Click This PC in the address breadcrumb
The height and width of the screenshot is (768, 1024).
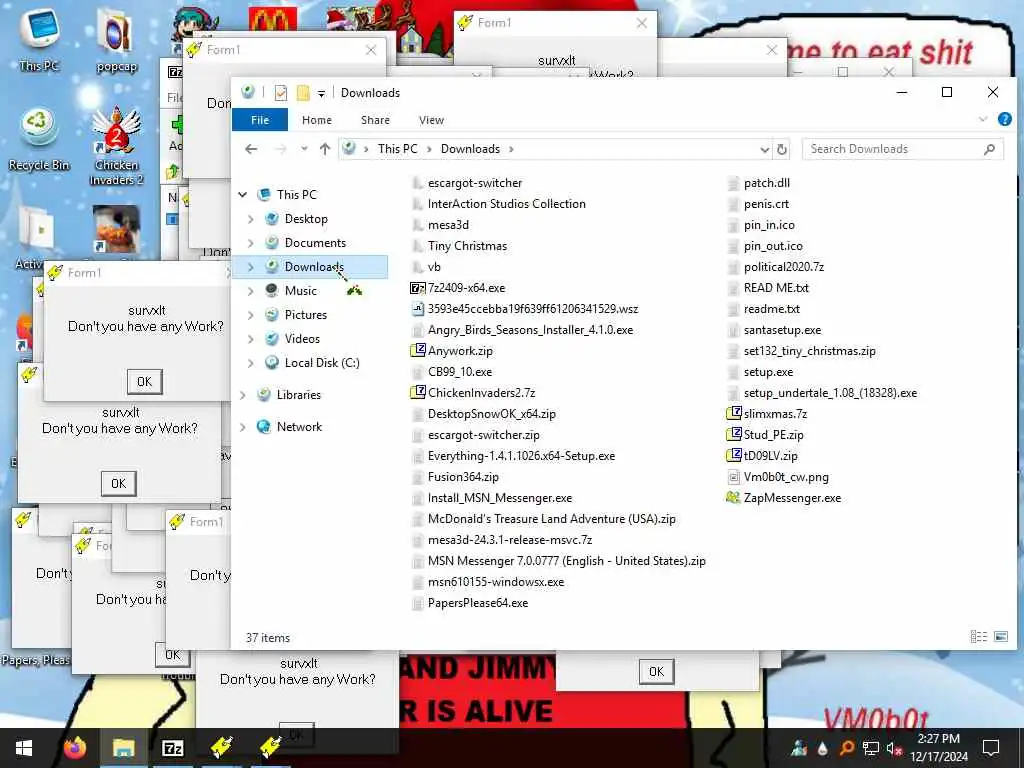click(397, 149)
